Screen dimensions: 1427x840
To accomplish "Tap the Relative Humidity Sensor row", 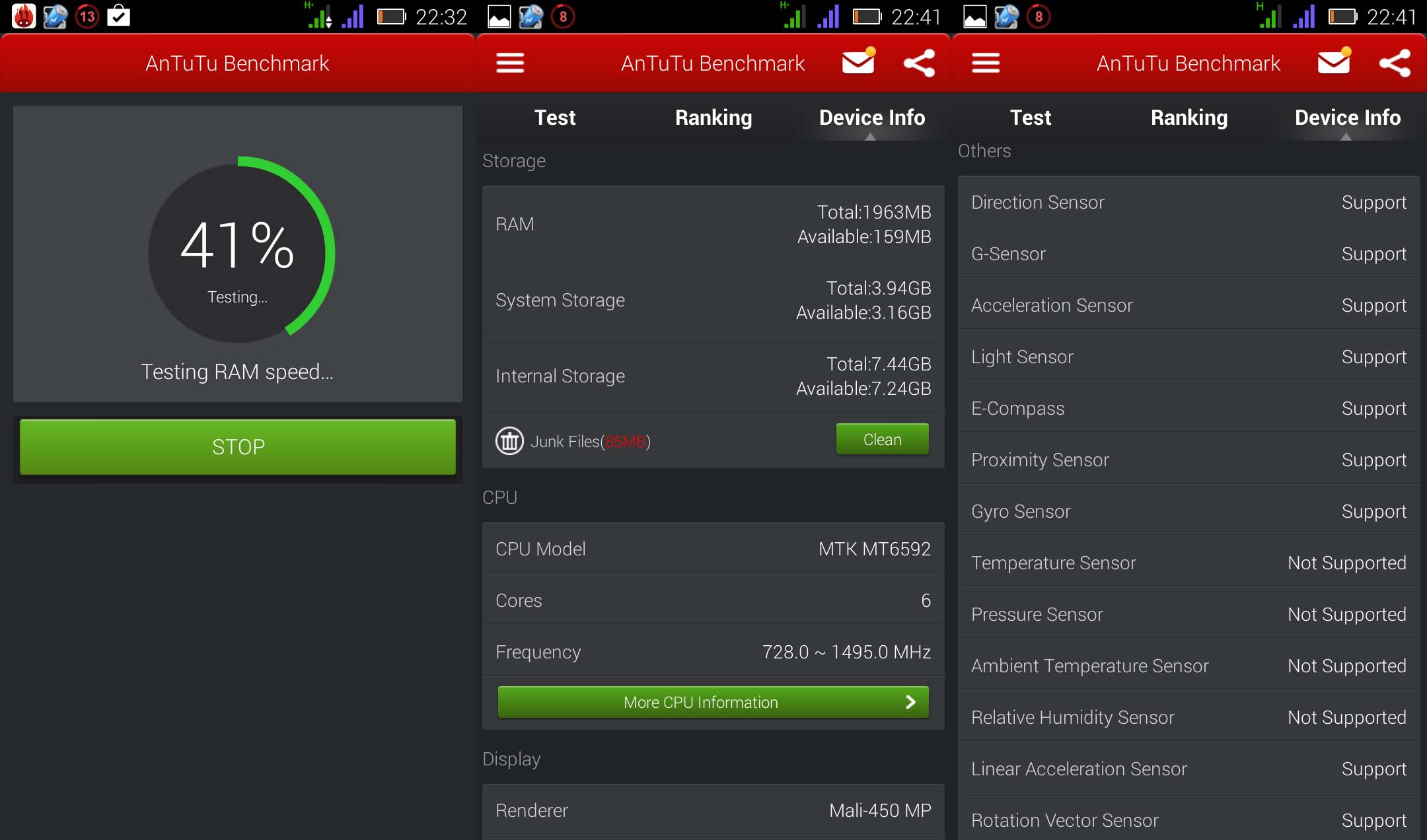I will coord(1189,717).
